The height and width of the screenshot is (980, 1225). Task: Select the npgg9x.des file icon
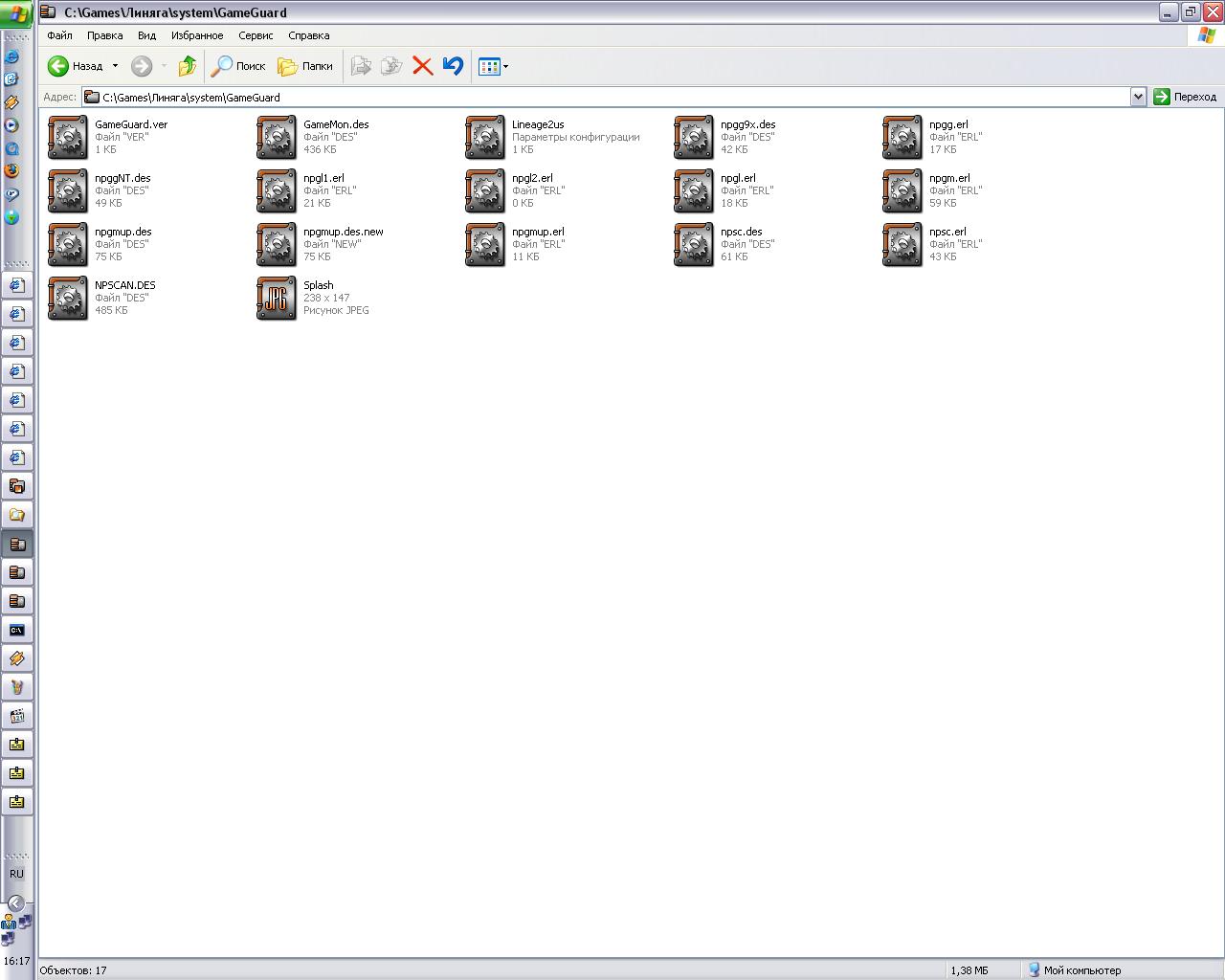[694, 137]
